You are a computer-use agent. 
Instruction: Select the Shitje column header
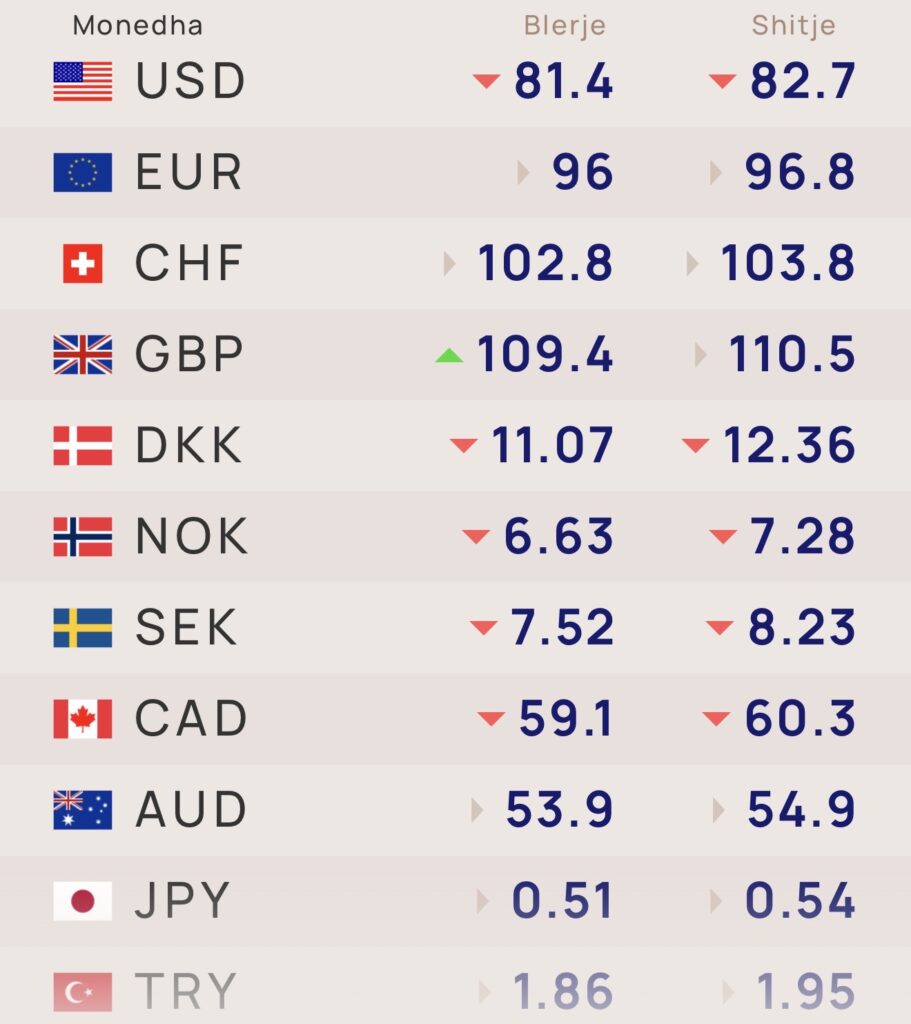(794, 25)
